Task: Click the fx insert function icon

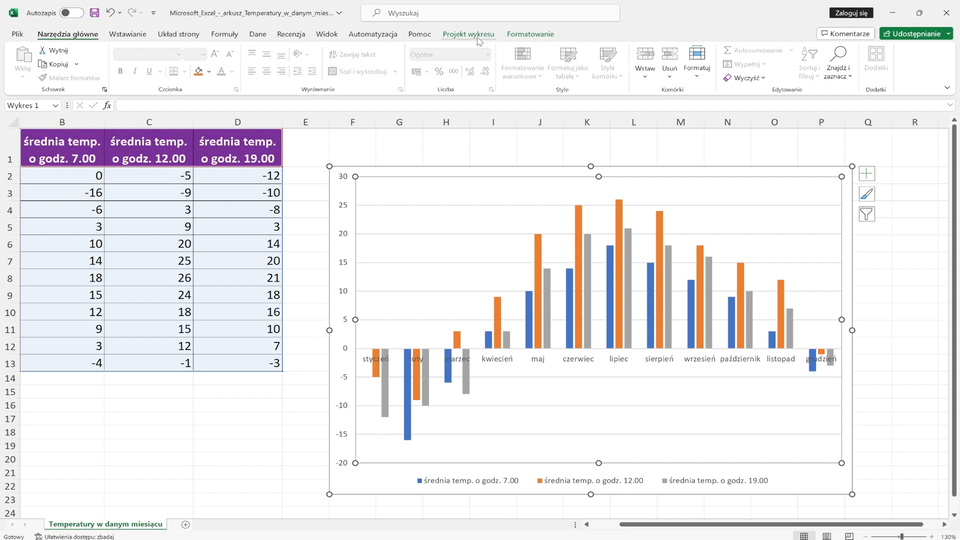Action: point(106,106)
